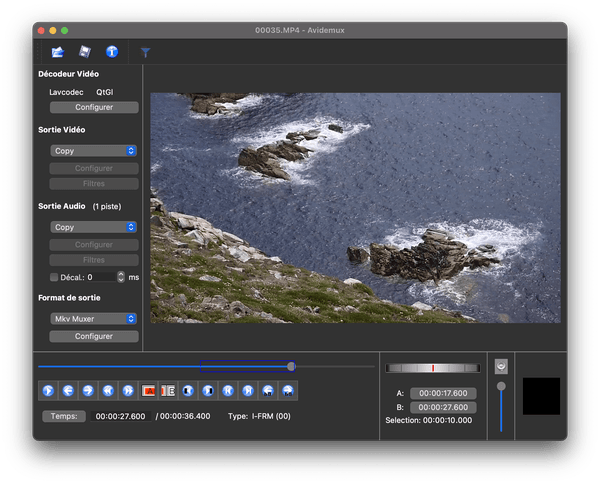
Task: Click the Filtres button under Sortie Audio
Action: [94, 260]
